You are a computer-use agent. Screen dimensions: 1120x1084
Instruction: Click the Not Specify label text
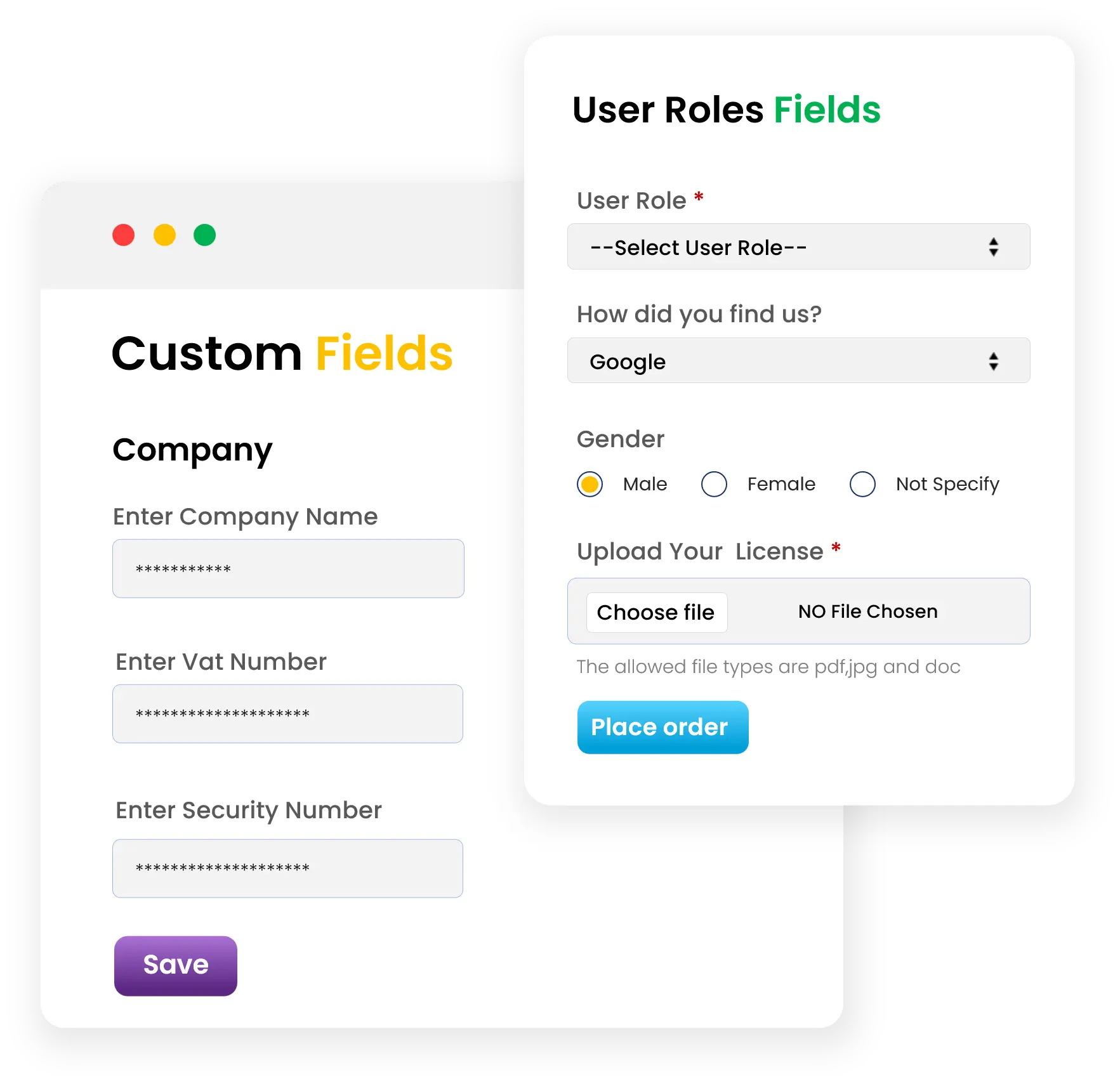947,485
